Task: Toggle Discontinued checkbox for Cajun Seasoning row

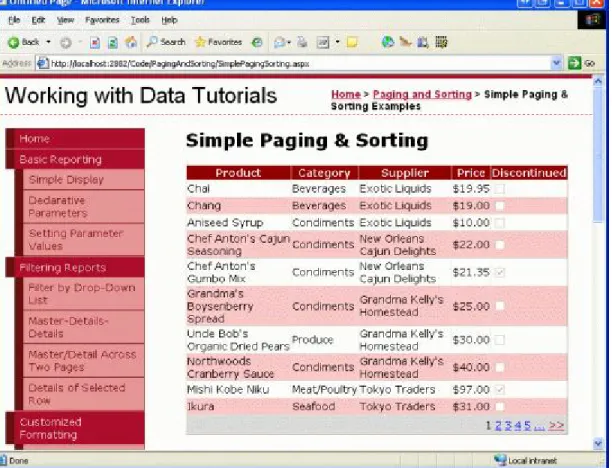Action: [x=499, y=245]
